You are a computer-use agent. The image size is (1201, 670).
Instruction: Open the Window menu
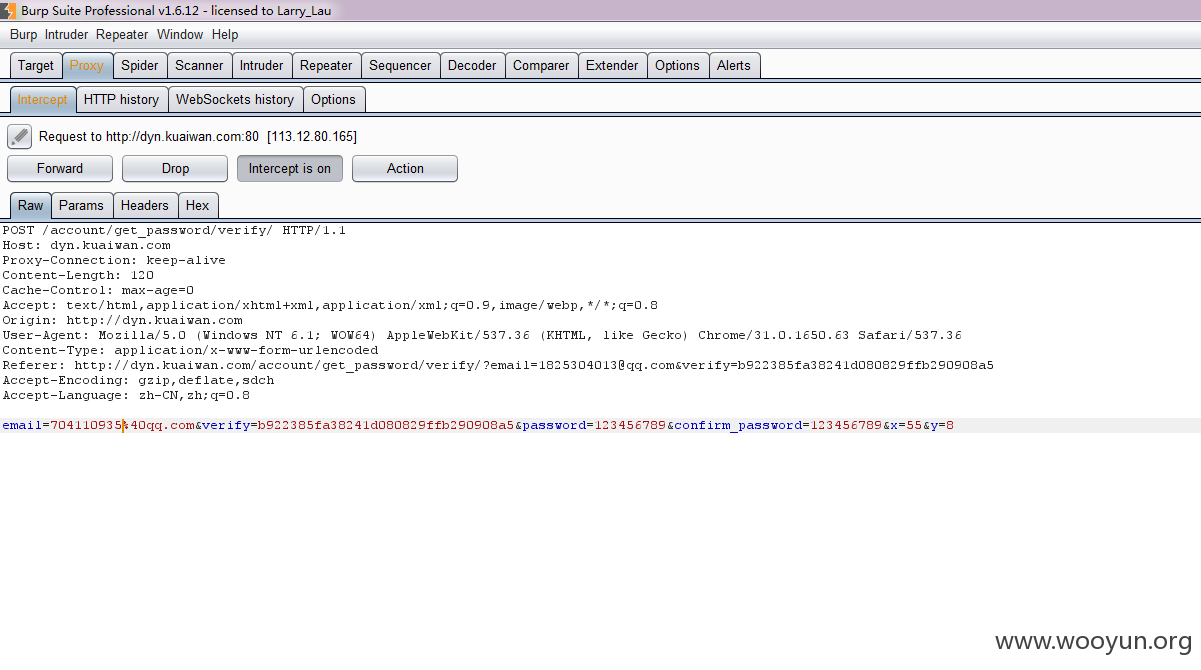180,34
